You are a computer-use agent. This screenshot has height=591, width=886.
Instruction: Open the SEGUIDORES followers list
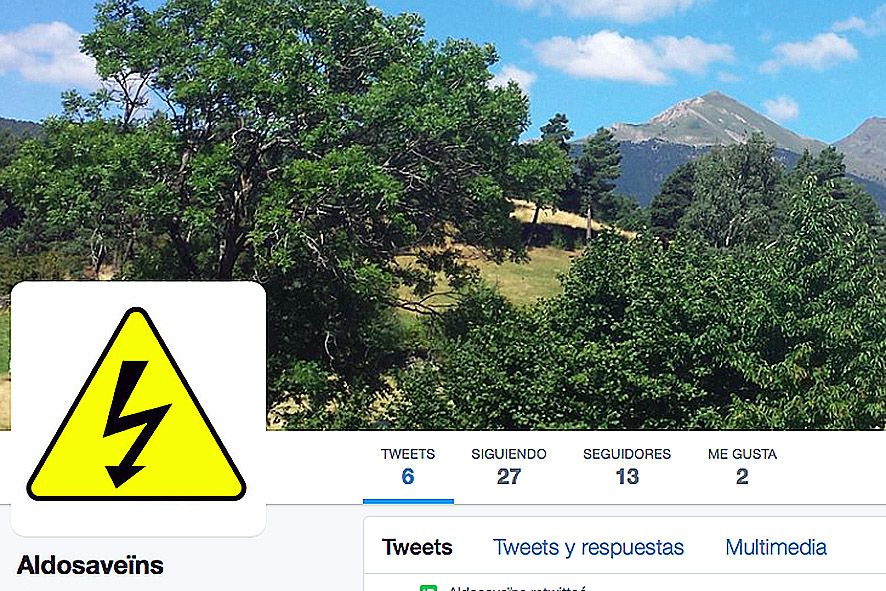tap(627, 454)
